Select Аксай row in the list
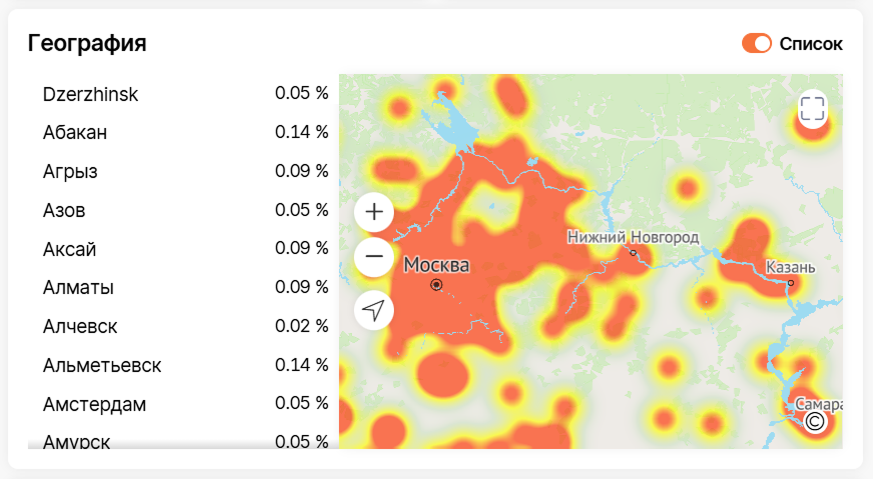873x479 pixels. pos(69,249)
